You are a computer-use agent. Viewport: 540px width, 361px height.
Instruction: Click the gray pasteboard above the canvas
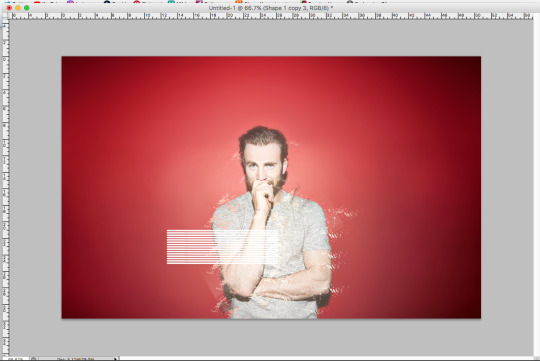[271, 37]
